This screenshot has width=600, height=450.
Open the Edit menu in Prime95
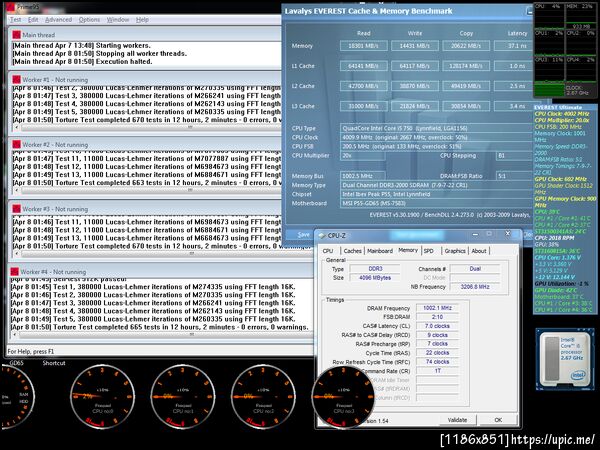click(x=33, y=20)
